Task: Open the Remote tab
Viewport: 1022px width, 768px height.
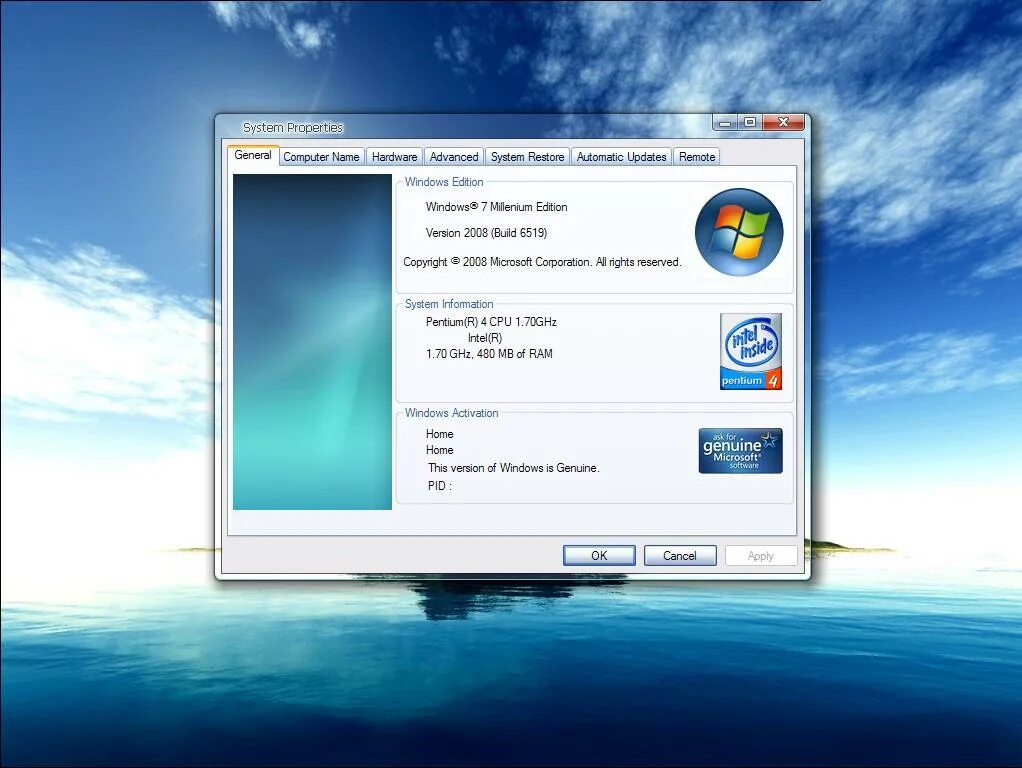Action: (x=697, y=157)
